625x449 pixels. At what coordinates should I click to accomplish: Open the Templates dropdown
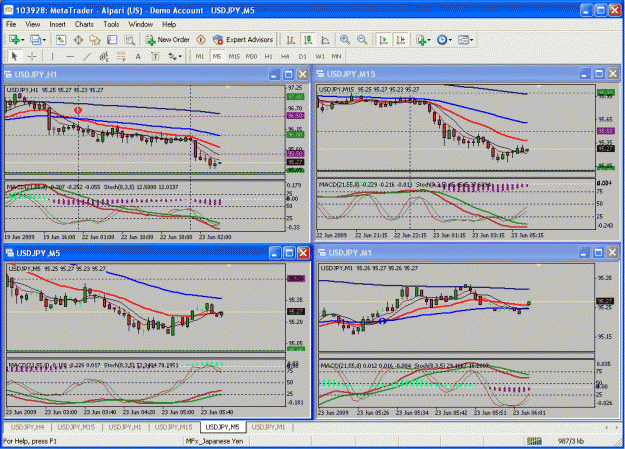tap(465, 39)
